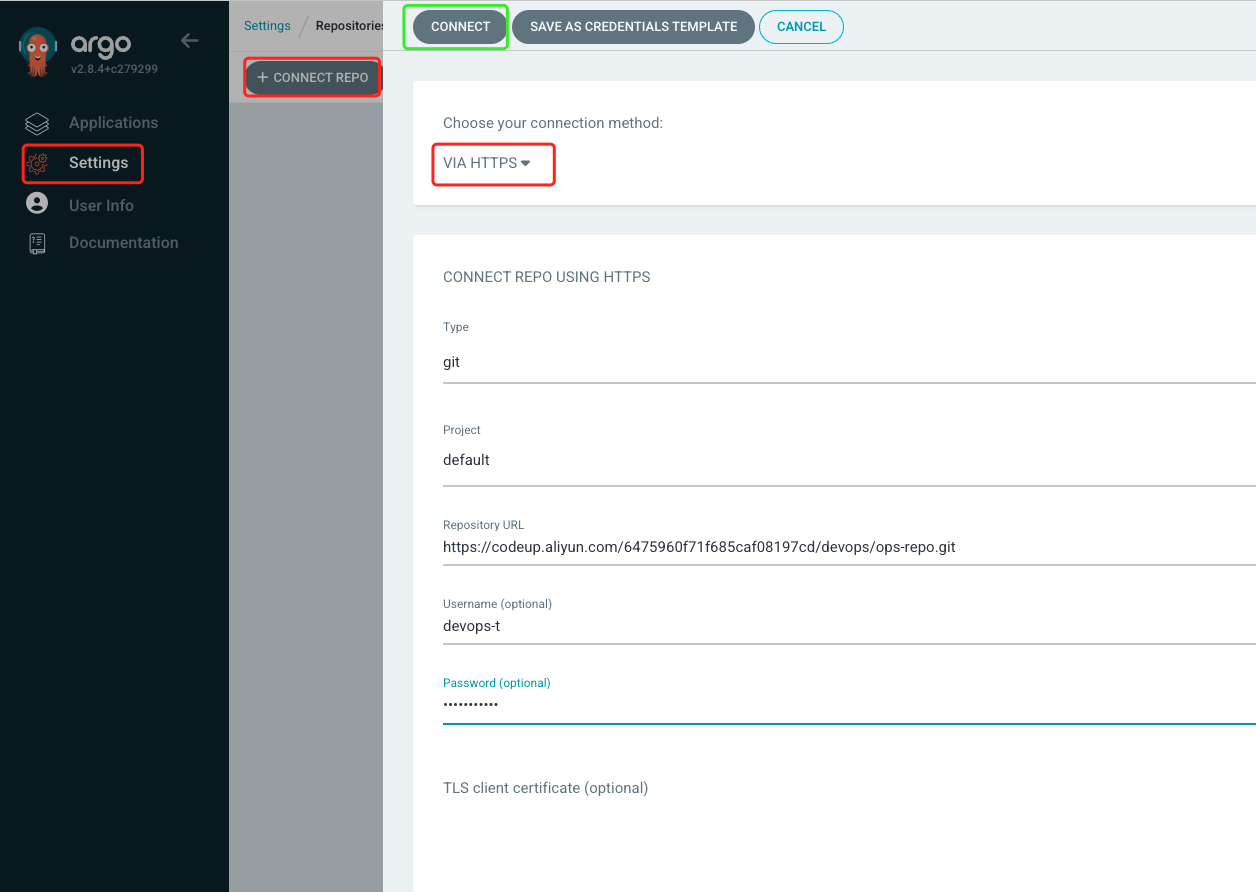
Task: Focus the Repository URL input field
Action: pyautogui.click(x=849, y=547)
